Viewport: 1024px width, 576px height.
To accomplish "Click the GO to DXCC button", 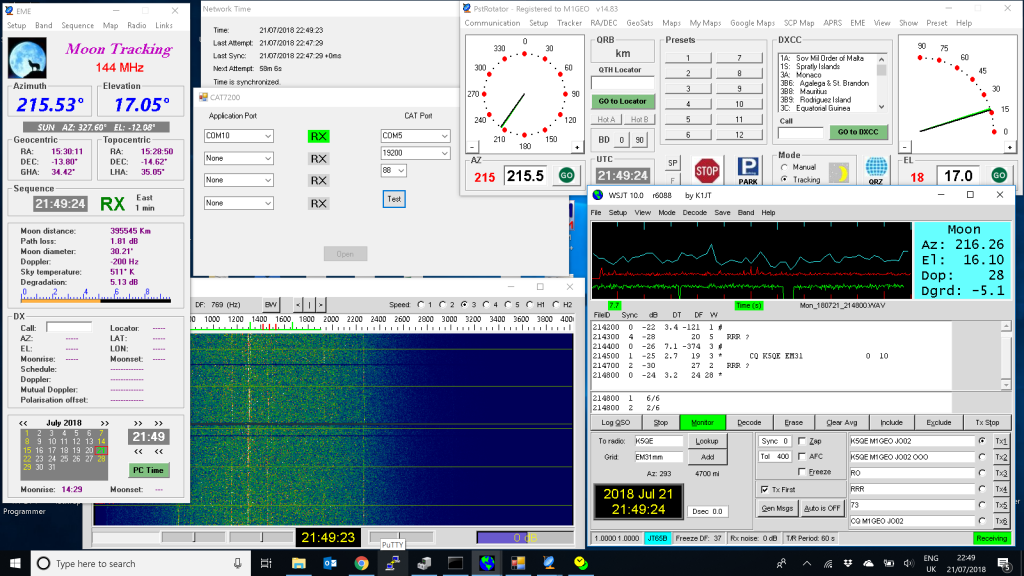I will (x=858, y=132).
